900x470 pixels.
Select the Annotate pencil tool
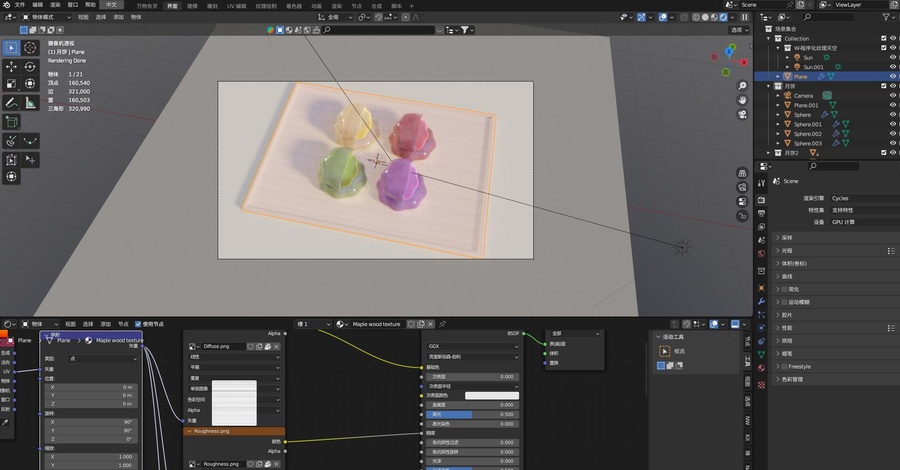[x=11, y=103]
